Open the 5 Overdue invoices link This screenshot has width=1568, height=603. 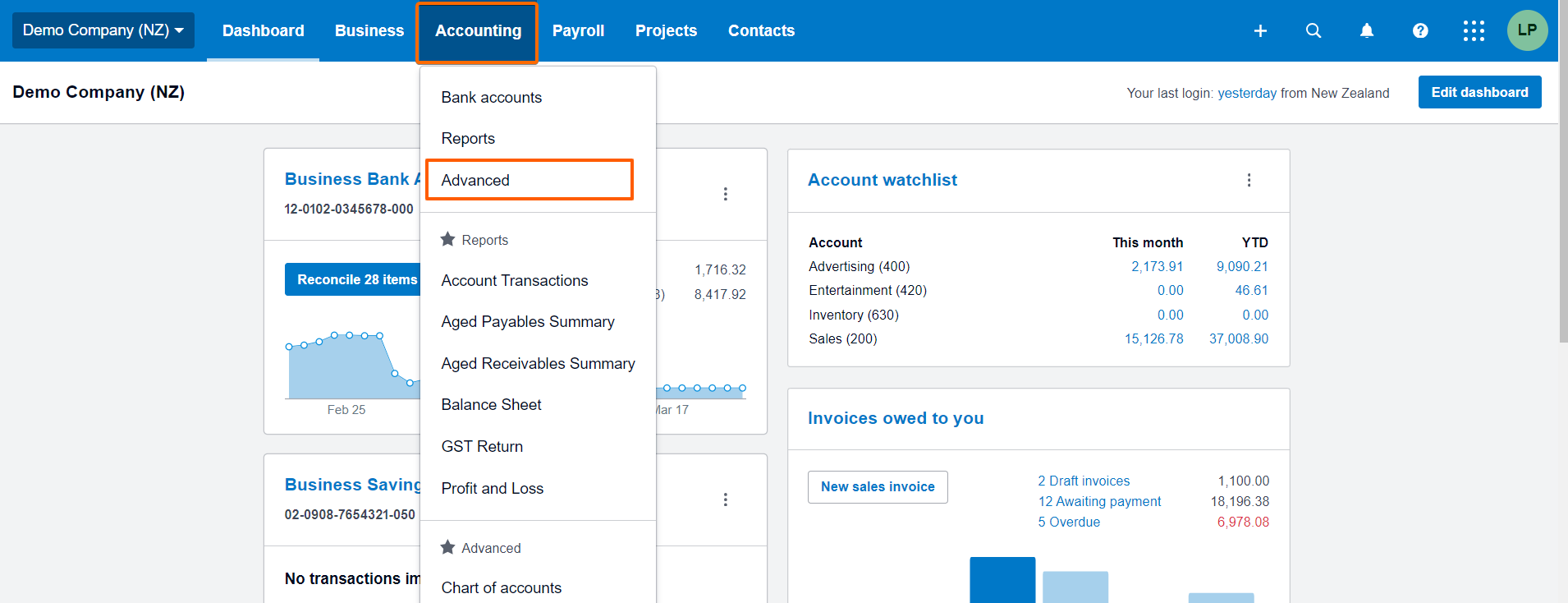[1068, 522]
